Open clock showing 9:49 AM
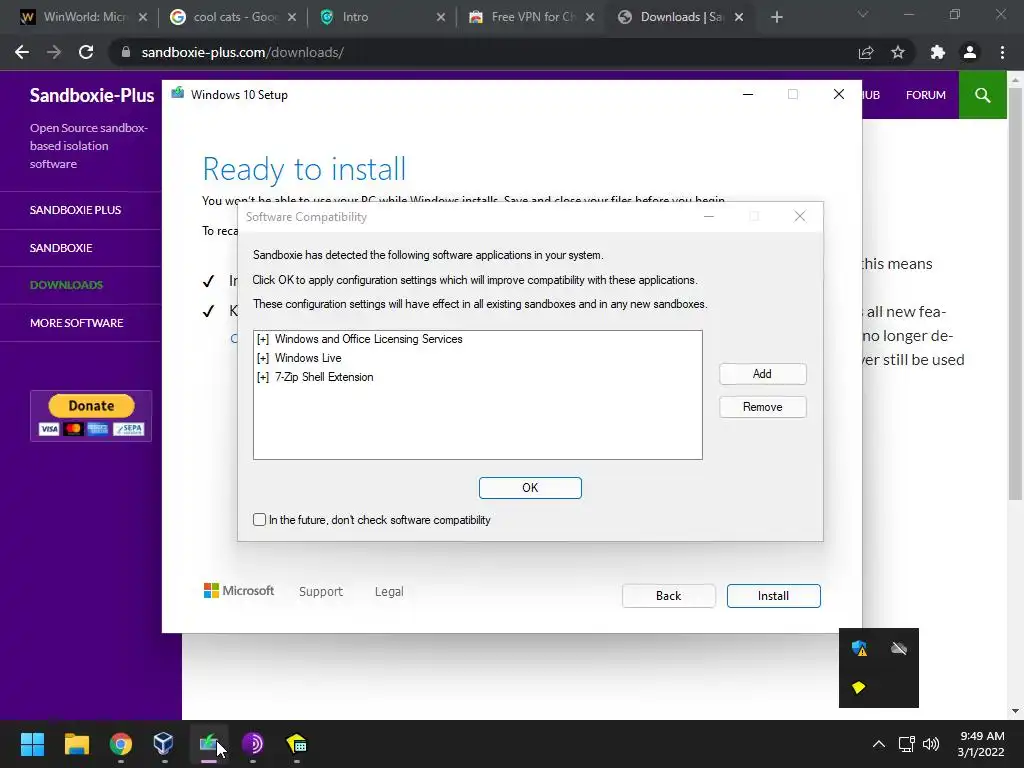The image size is (1024, 768). click(982, 744)
